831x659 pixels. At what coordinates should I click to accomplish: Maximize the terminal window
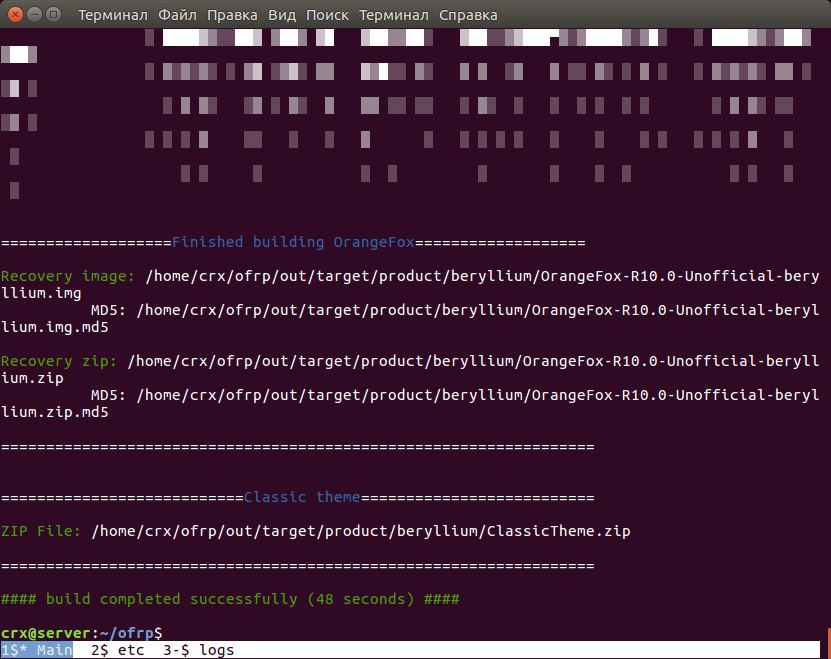tap(53, 14)
